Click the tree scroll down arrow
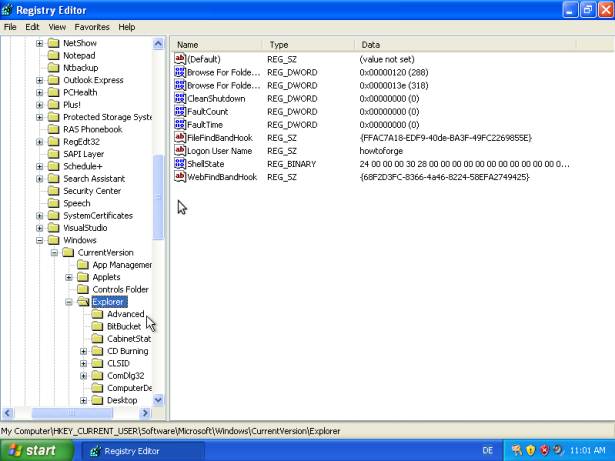 (x=158, y=400)
